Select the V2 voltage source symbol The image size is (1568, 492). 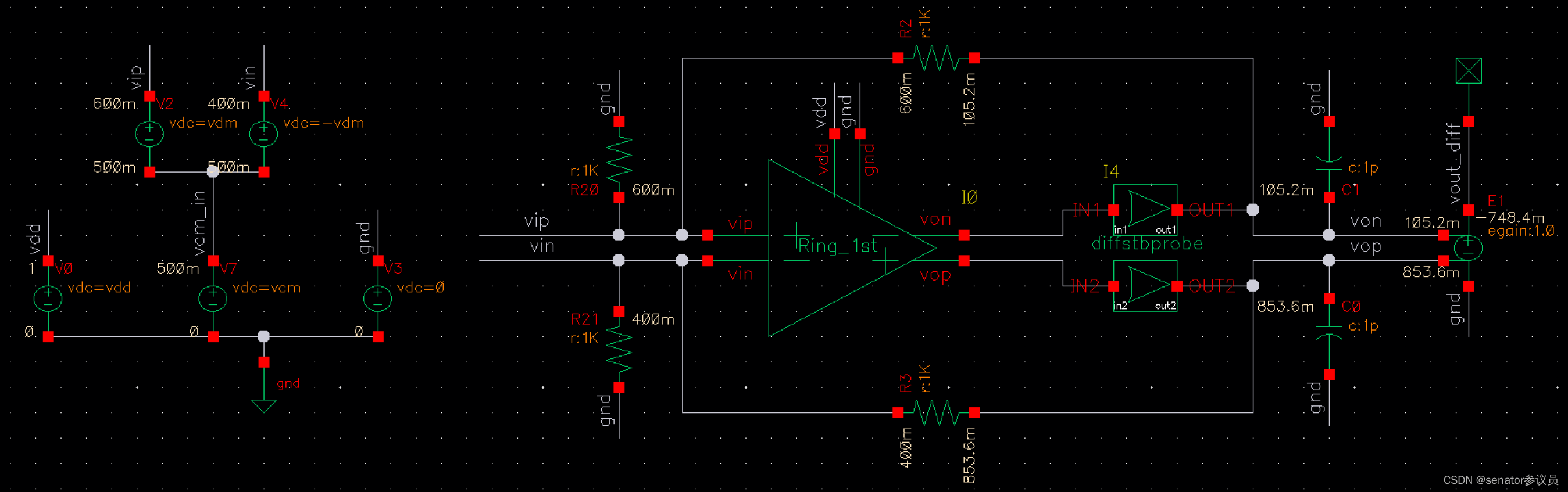149,134
